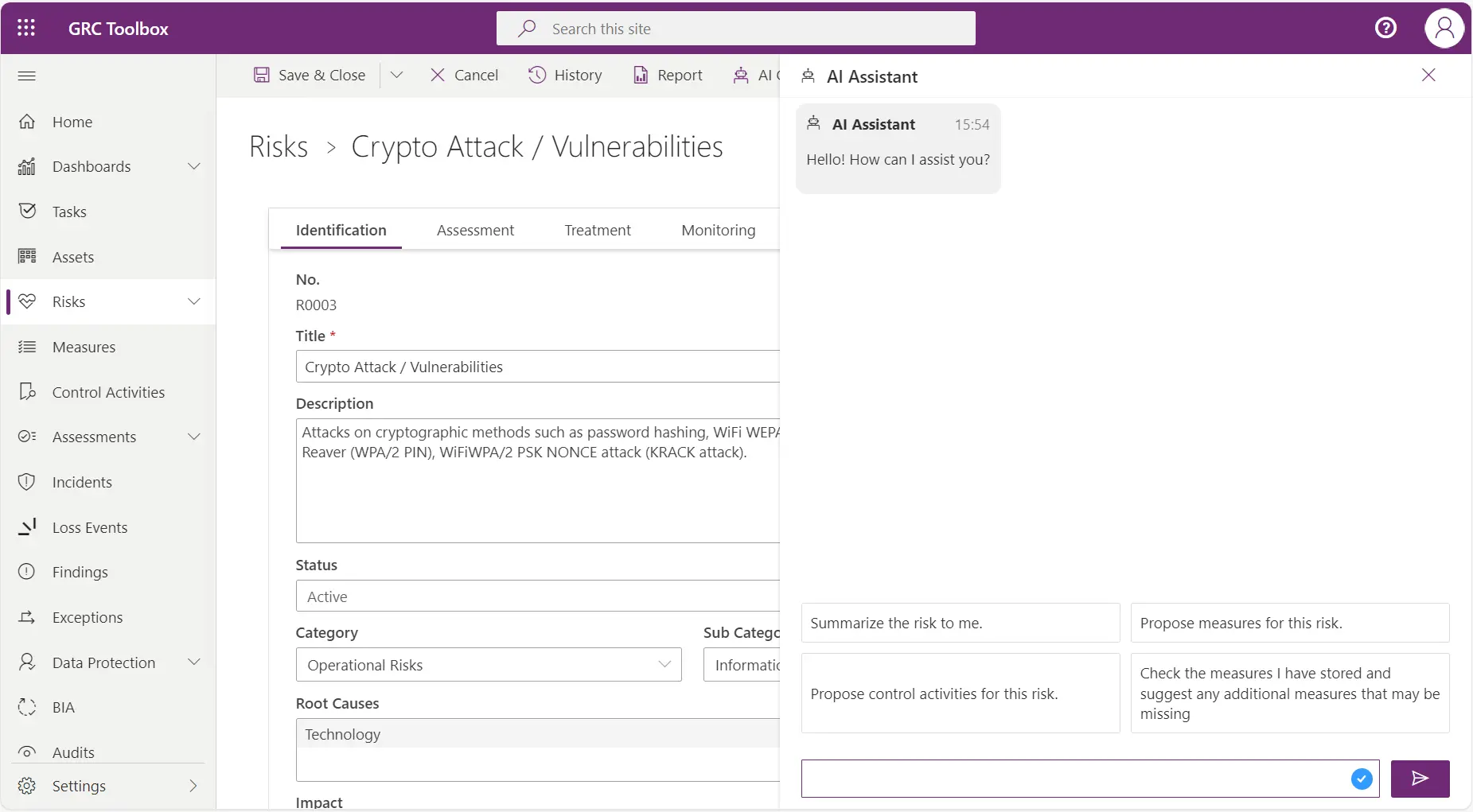Click the Incidents shield icon
Image resolution: width=1473 pixels, height=812 pixels.
(27, 482)
